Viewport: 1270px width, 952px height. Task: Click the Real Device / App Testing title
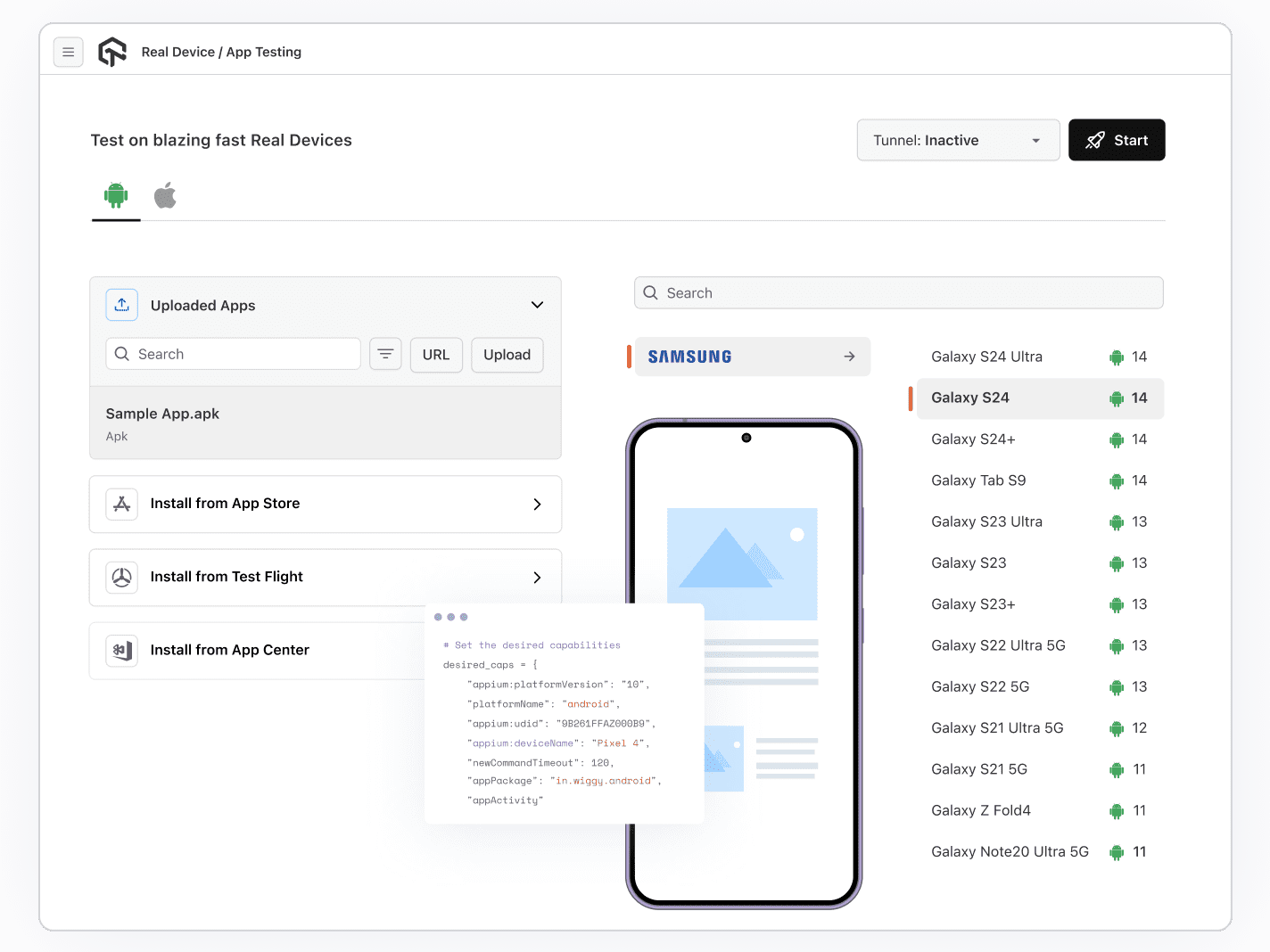(221, 52)
